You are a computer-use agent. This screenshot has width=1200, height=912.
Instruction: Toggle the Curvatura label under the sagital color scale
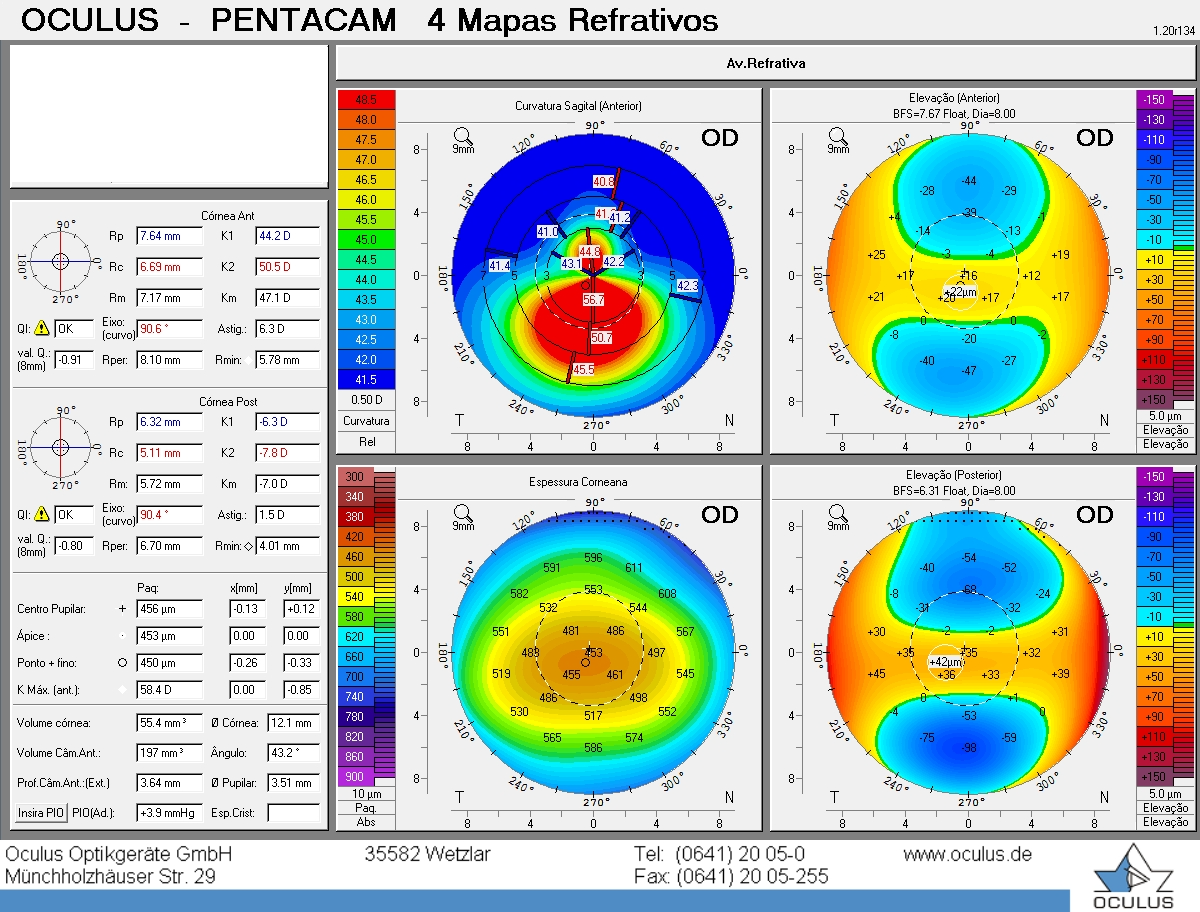pyautogui.click(x=367, y=421)
